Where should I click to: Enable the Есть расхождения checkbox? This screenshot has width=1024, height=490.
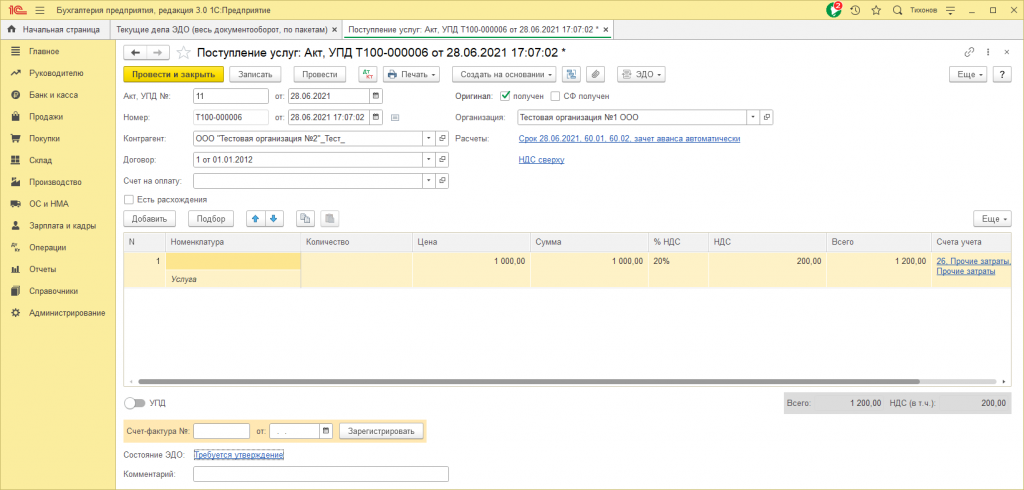click(129, 200)
